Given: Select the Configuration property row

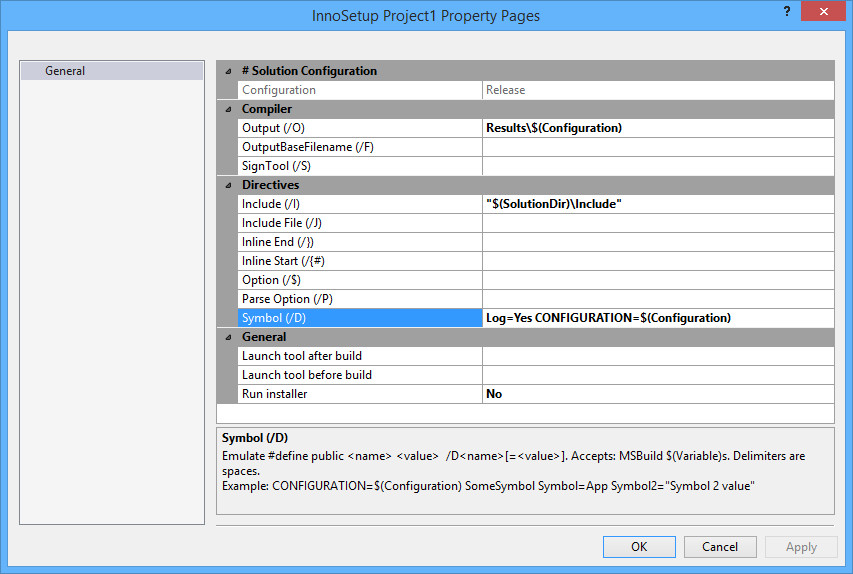Looking at the screenshot, I should [360, 90].
